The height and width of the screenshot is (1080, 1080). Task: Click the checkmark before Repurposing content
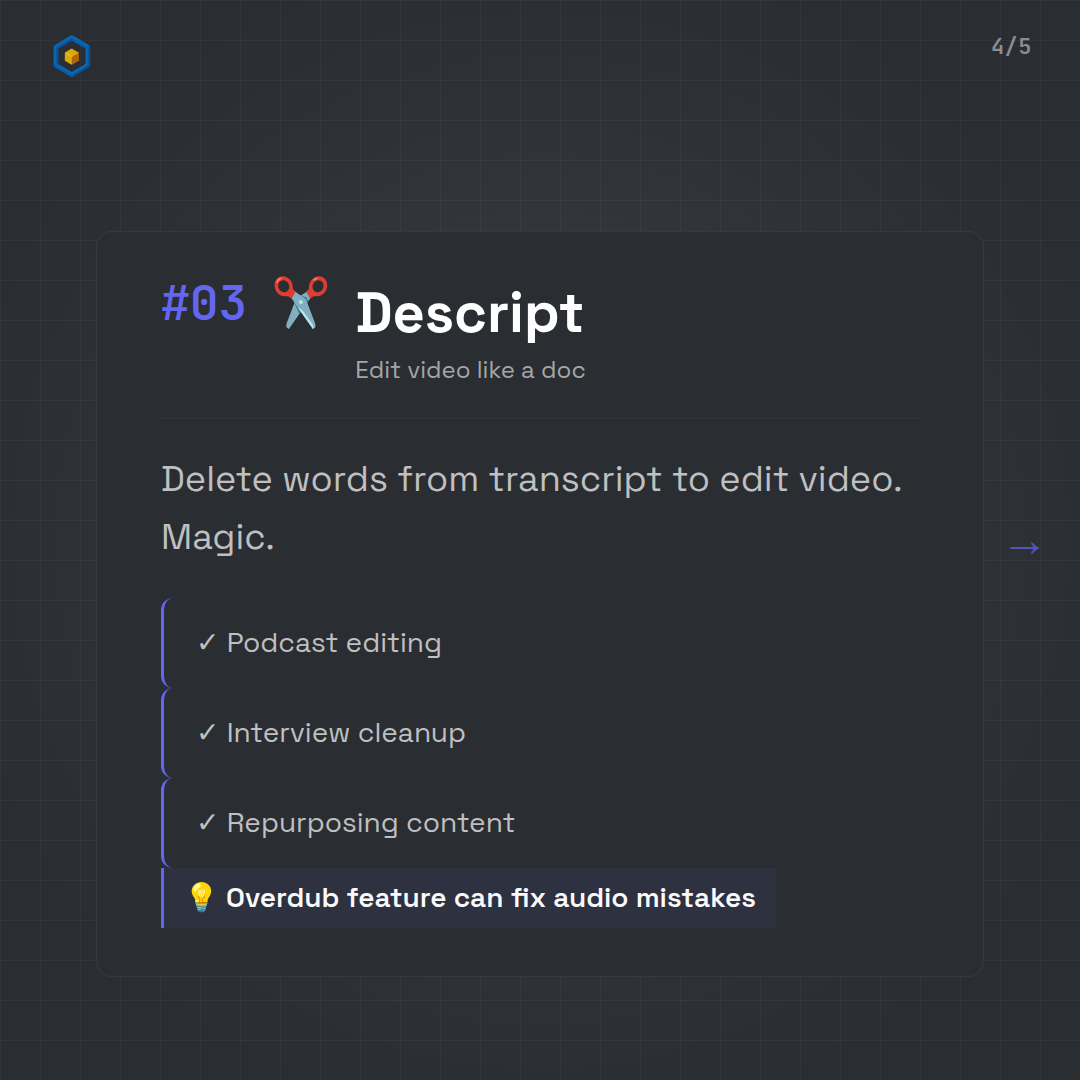click(207, 823)
